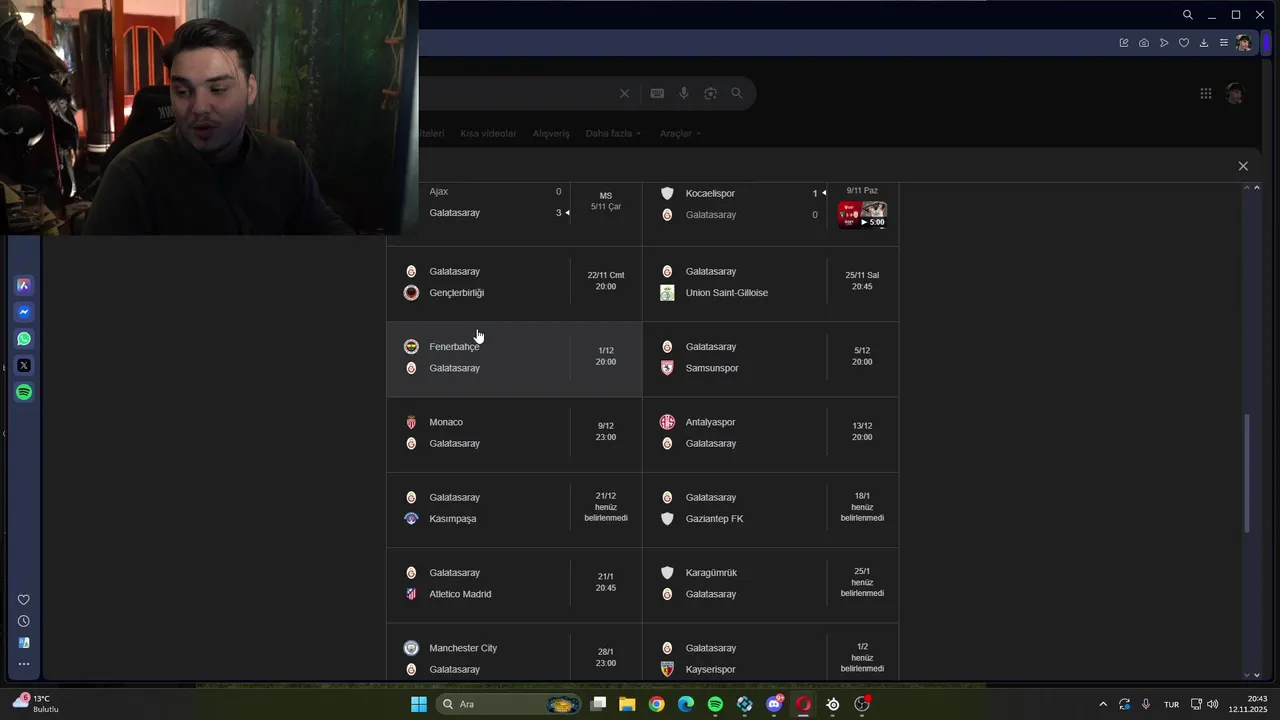Switch the TUR keyboard language indicator
Viewport: 1280px width, 720px height.
point(1171,704)
